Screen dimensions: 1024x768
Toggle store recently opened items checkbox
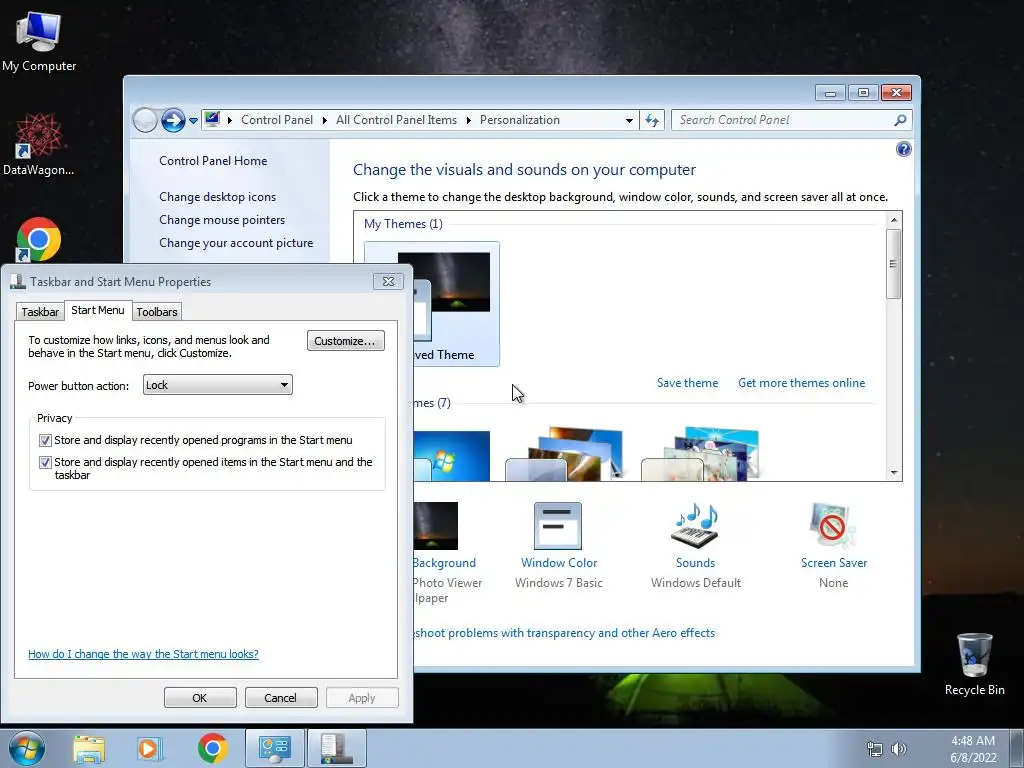click(x=45, y=462)
